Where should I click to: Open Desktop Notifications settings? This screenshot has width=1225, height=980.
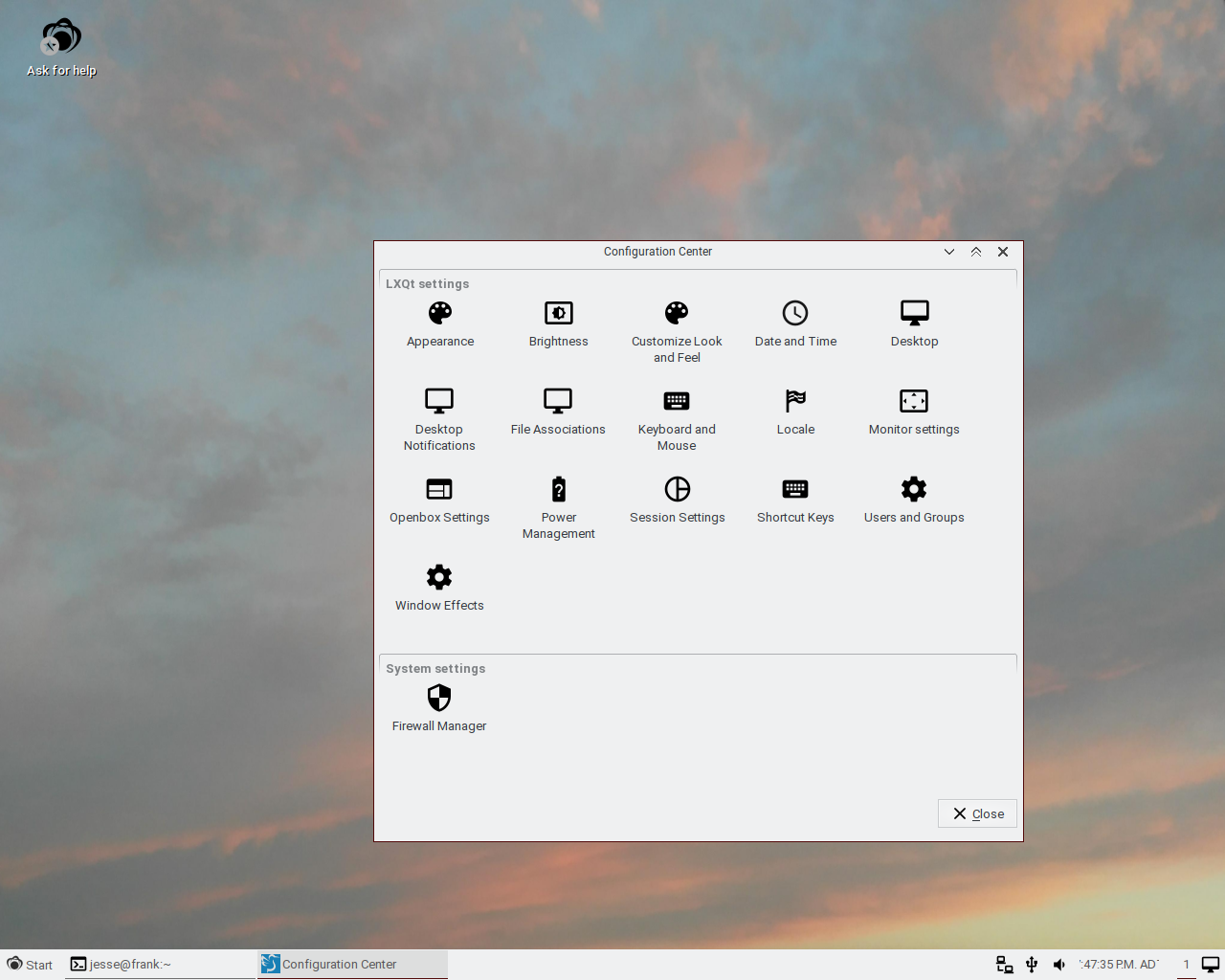point(439,420)
